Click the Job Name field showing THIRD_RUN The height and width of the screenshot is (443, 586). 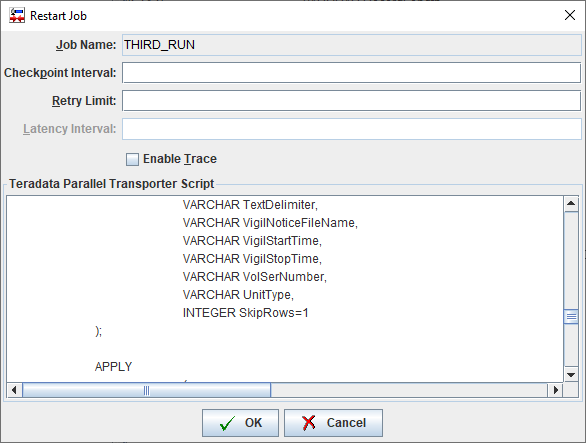pos(351,45)
